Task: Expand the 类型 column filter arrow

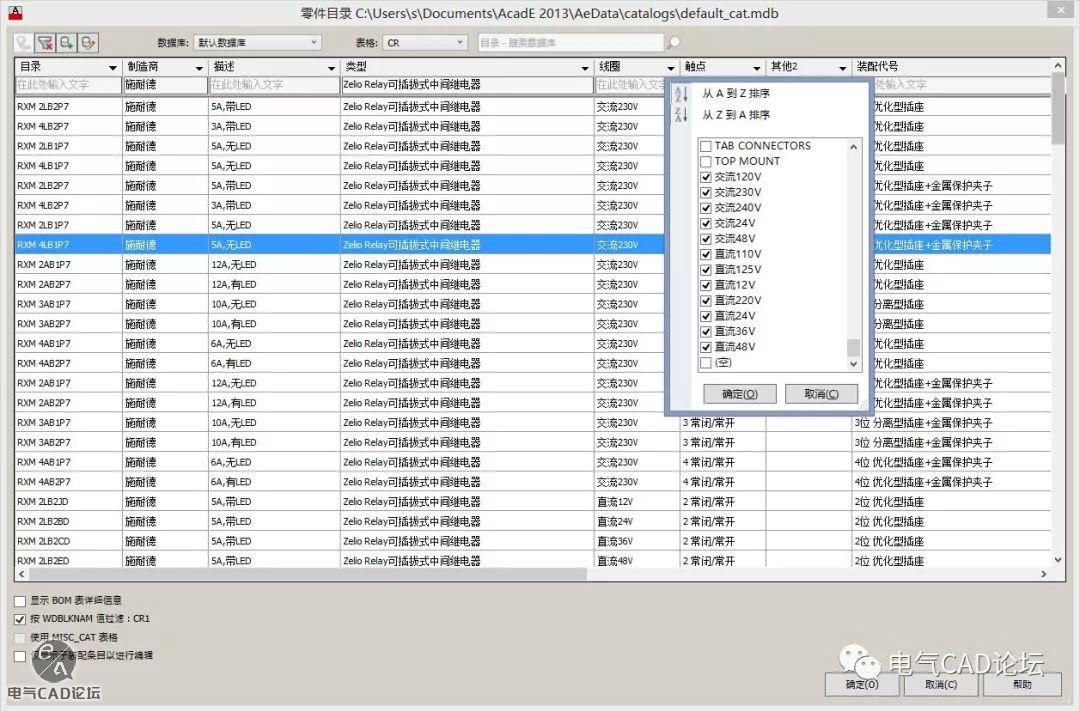Action: 585,68
